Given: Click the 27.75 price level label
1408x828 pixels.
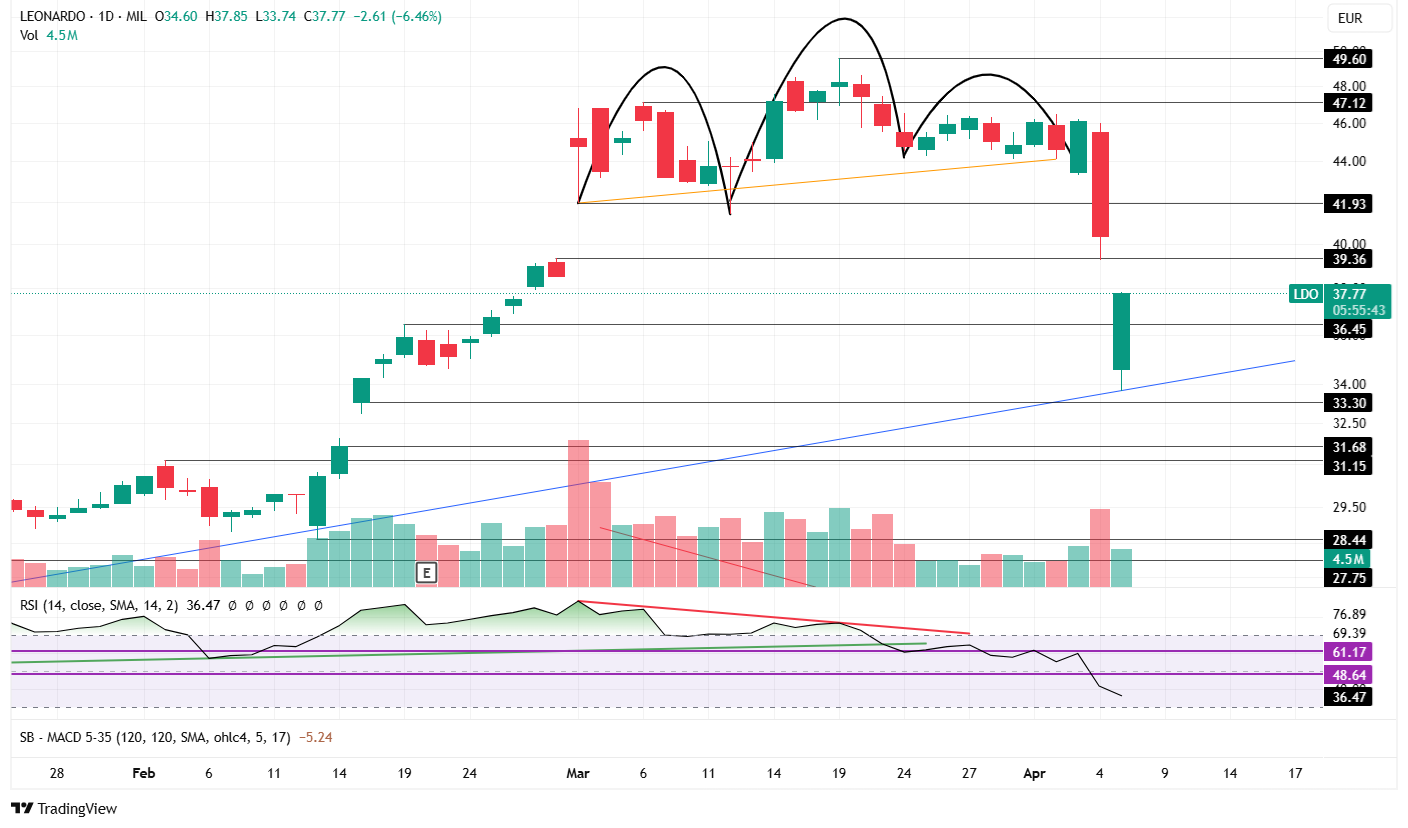Looking at the screenshot, I should point(1347,578).
